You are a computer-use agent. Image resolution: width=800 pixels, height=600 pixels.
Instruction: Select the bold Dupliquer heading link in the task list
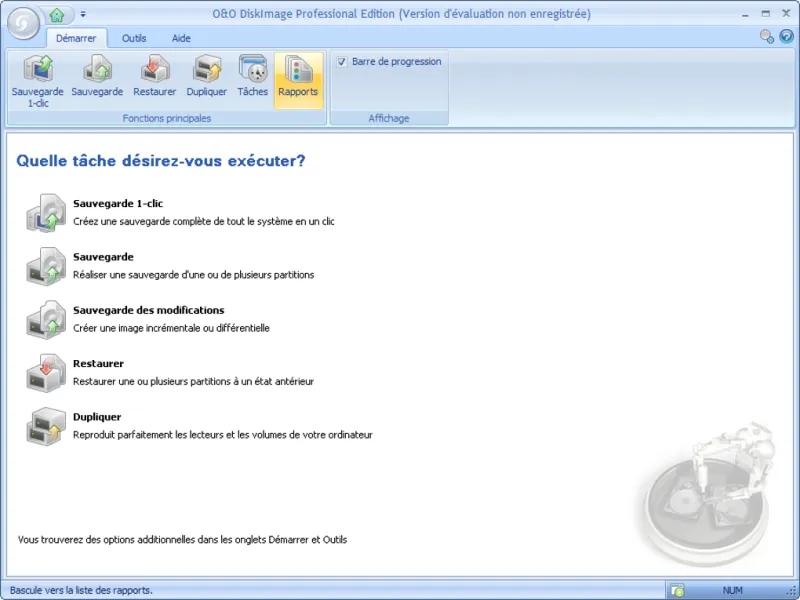pyautogui.click(x=97, y=417)
